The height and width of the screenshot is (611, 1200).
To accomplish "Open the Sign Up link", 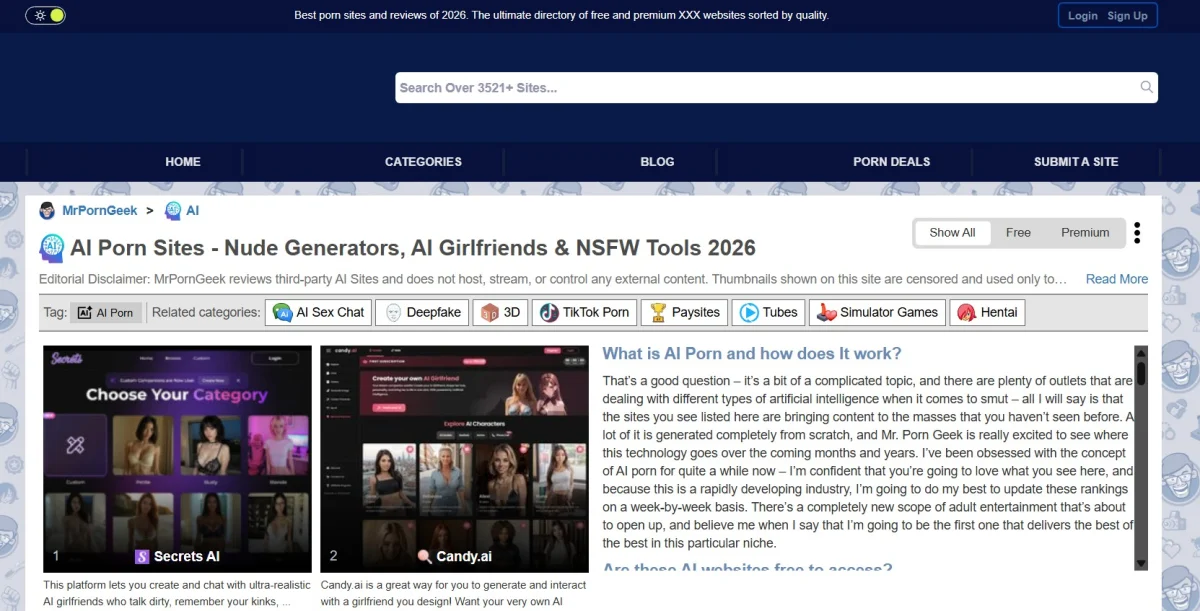I will click(x=1127, y=15).
